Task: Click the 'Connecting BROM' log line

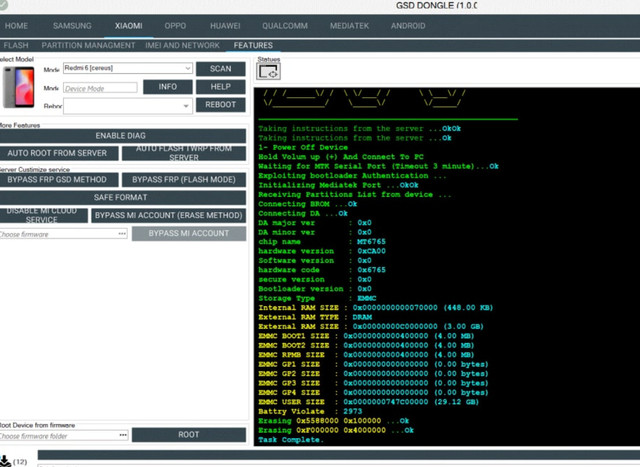Action: 307,204
